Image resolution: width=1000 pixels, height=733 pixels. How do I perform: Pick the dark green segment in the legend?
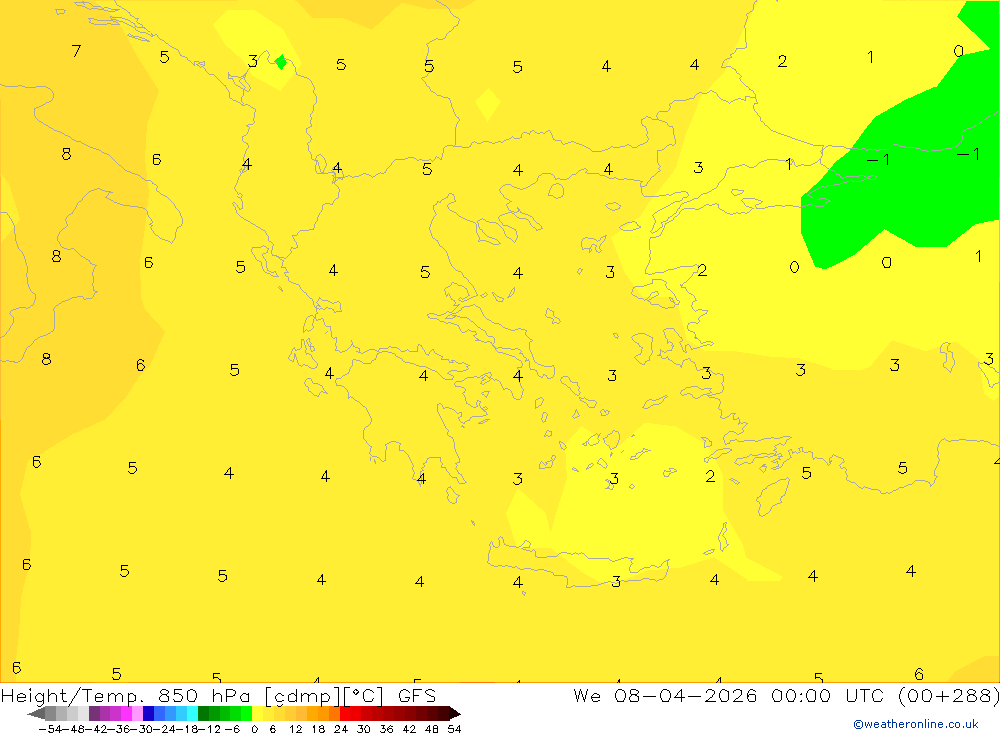(x=203, y=714)
